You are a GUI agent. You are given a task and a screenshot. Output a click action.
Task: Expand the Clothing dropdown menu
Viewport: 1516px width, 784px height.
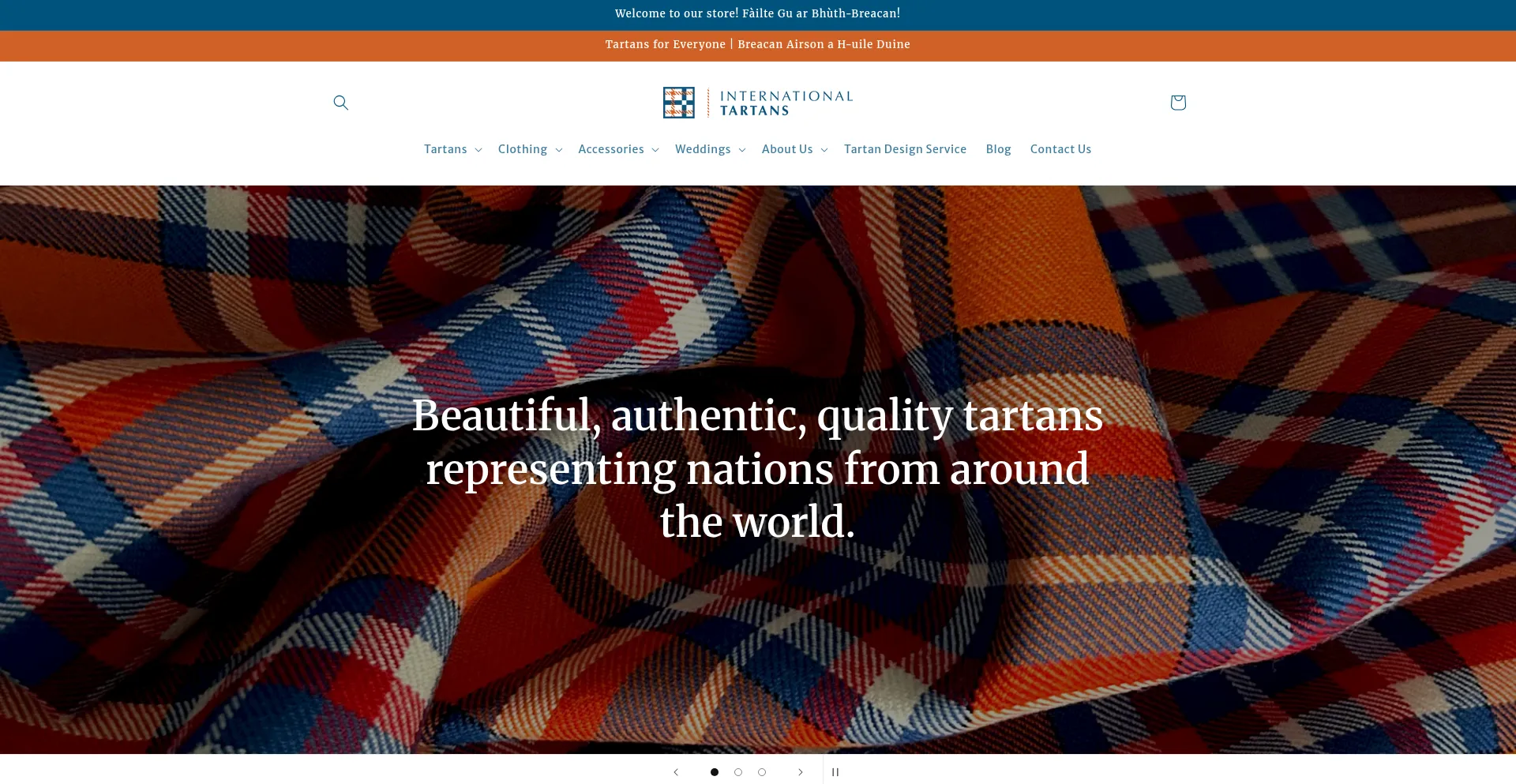tap(530, 149)
